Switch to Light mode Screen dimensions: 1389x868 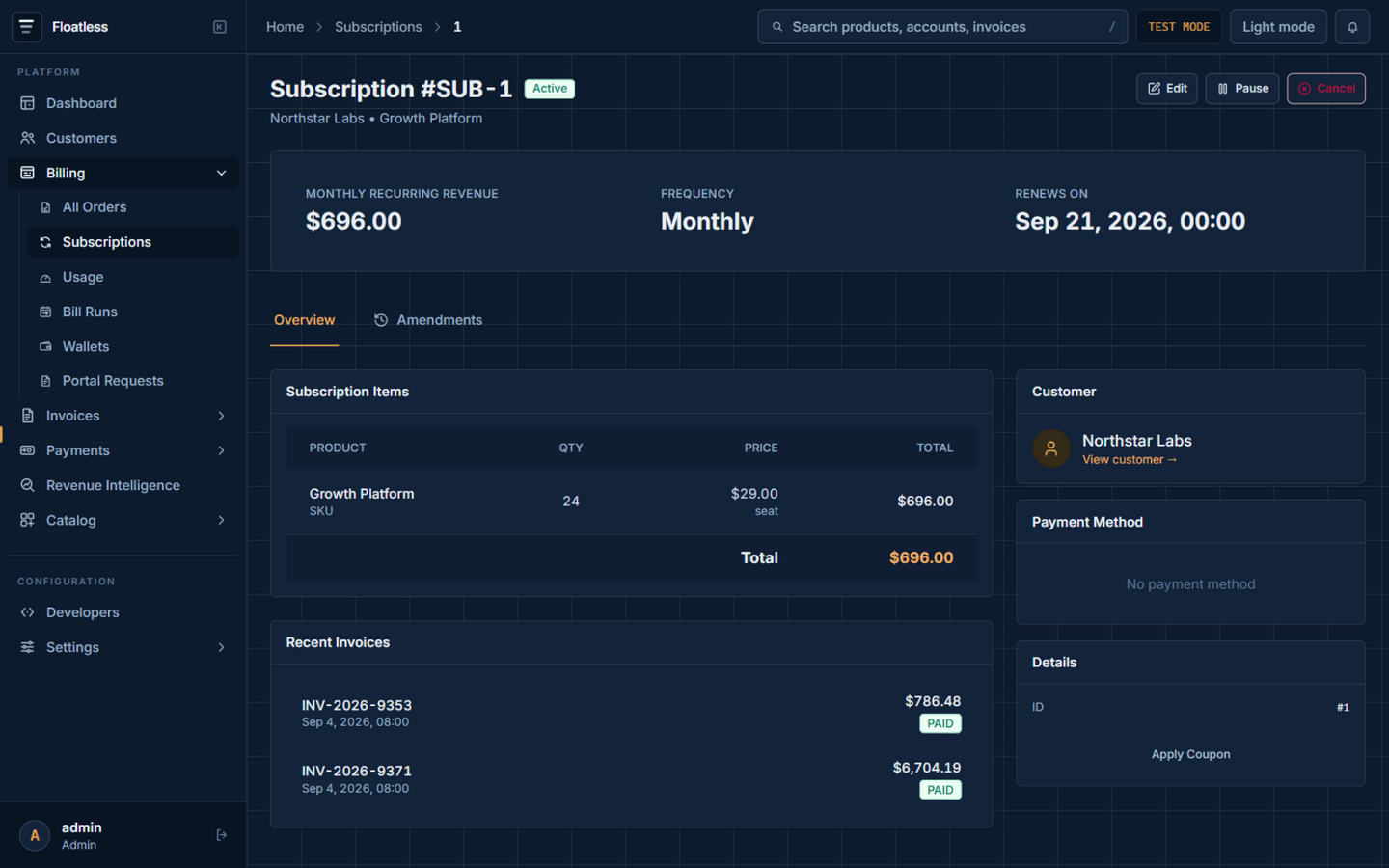pos(1278,27)
